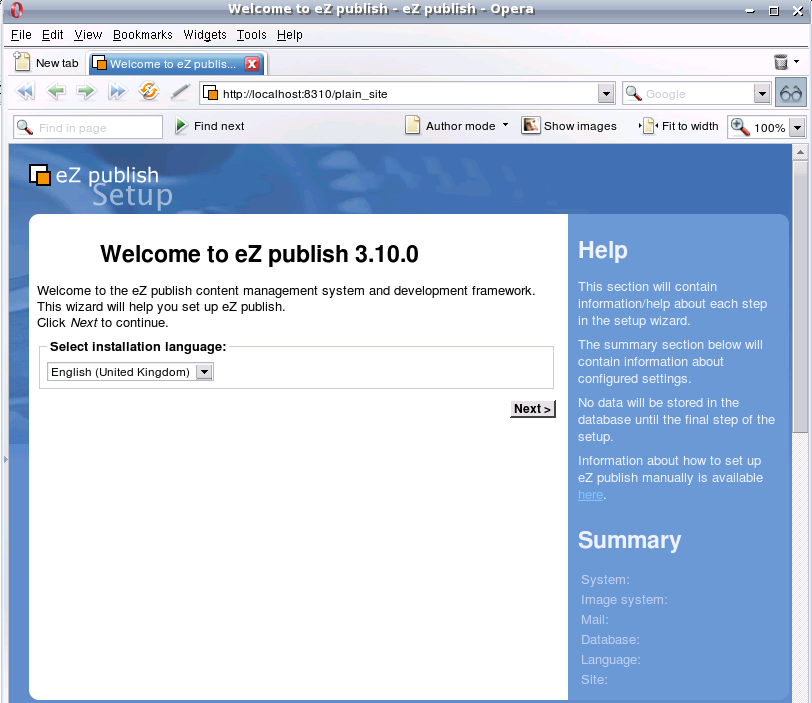
Task: Expand the search engine dropdown
Action: pos(762,94)
